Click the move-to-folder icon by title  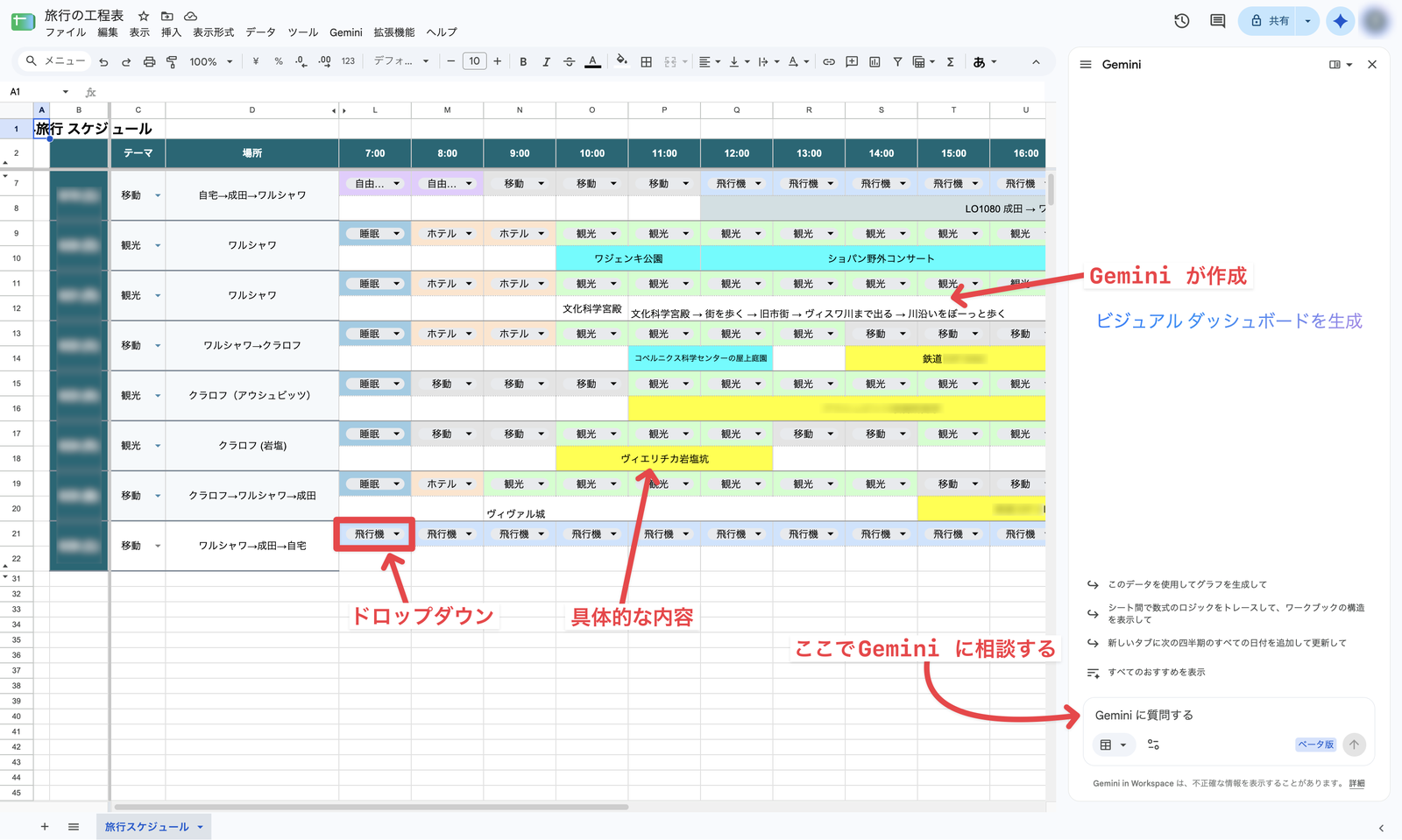coord(167,16)
